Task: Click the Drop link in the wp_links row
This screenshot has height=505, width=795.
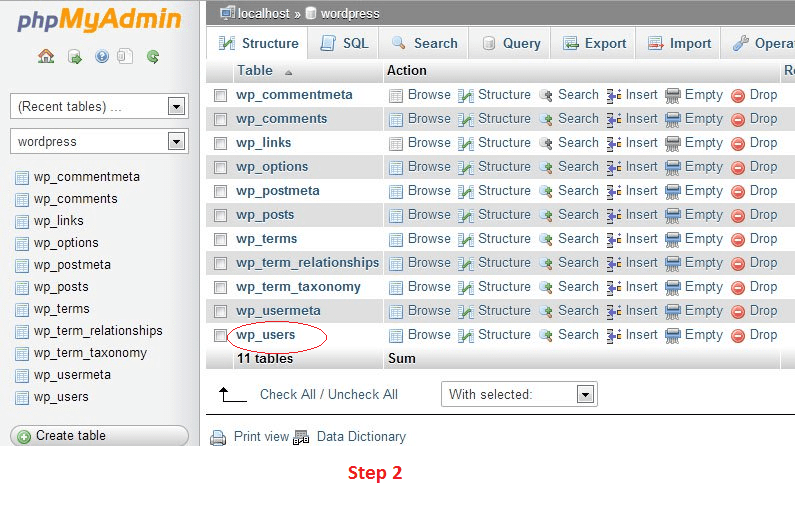Action: click(x=763, y=143)
